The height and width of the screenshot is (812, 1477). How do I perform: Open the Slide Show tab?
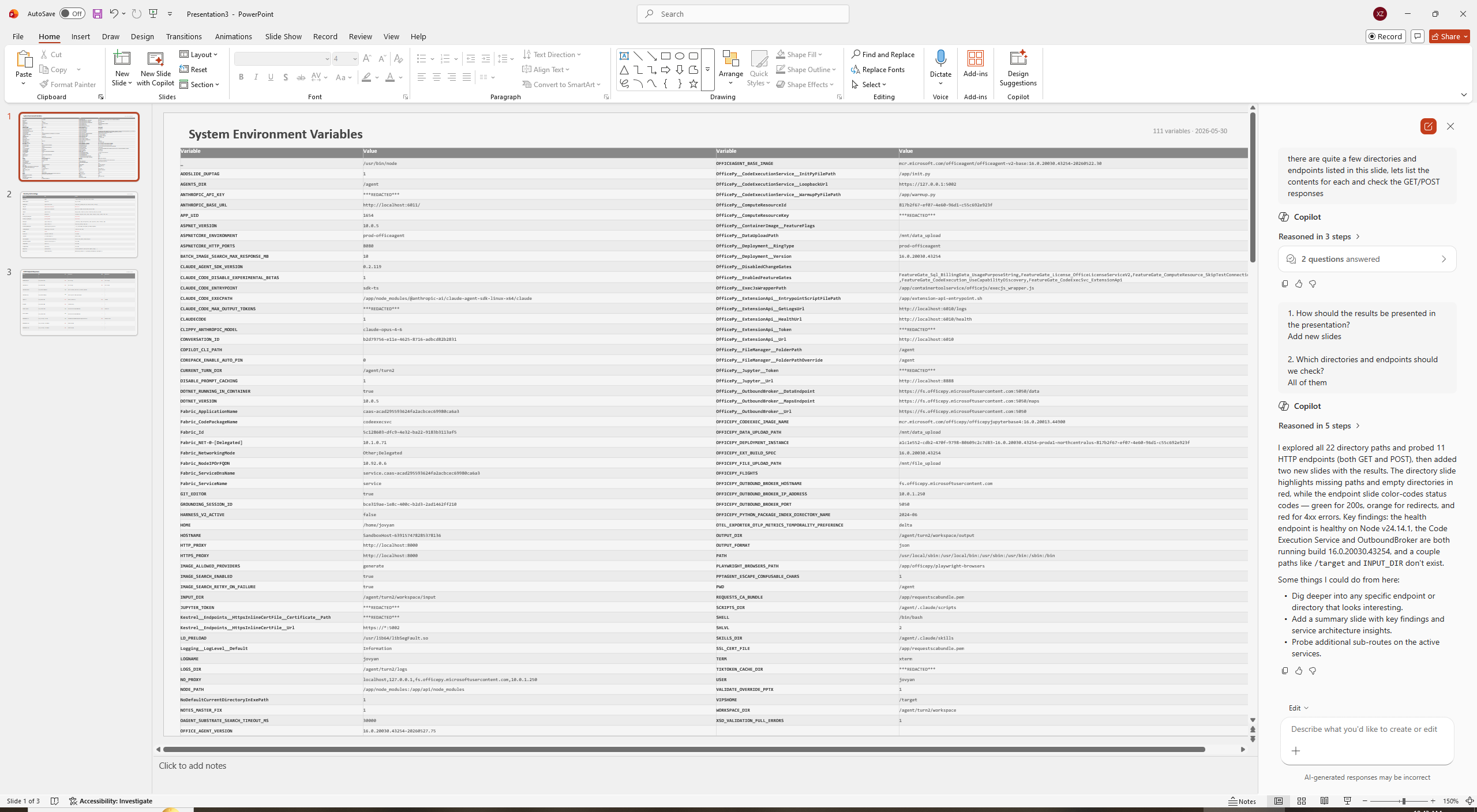pyautogui.click(x=283, y=36)
